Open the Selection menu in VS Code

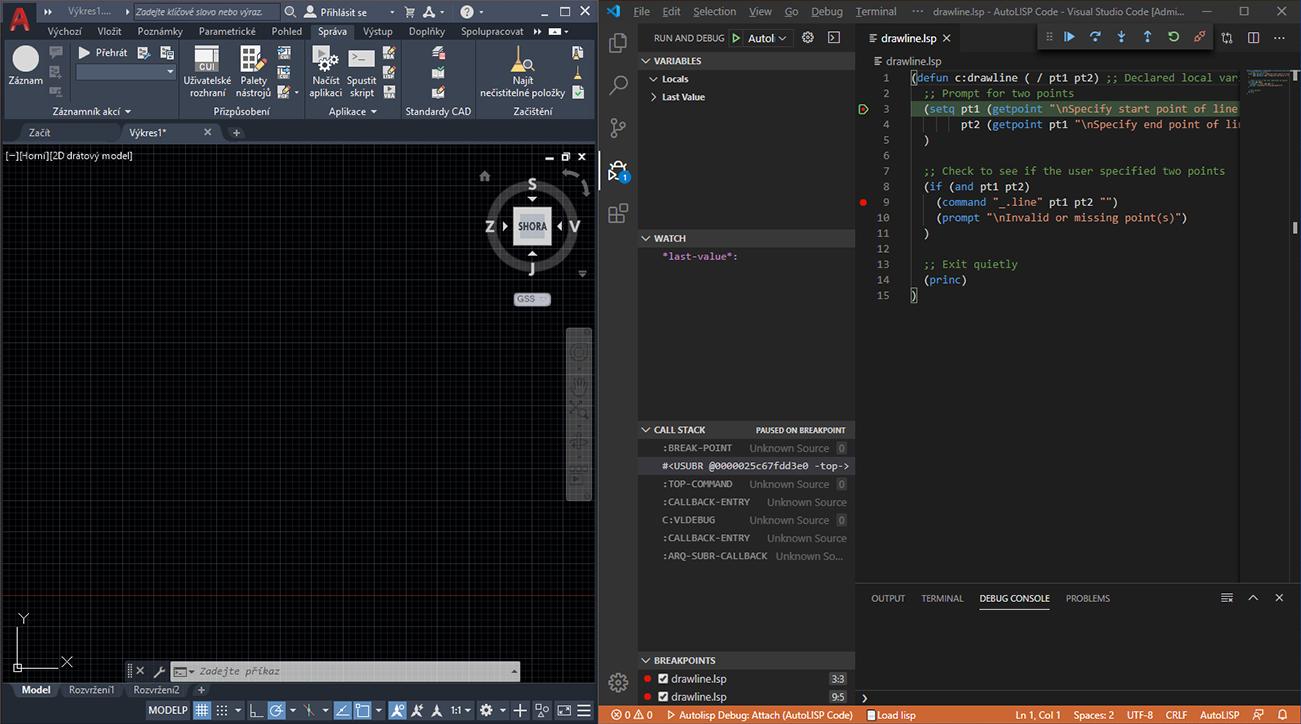[x=714, y=12]
